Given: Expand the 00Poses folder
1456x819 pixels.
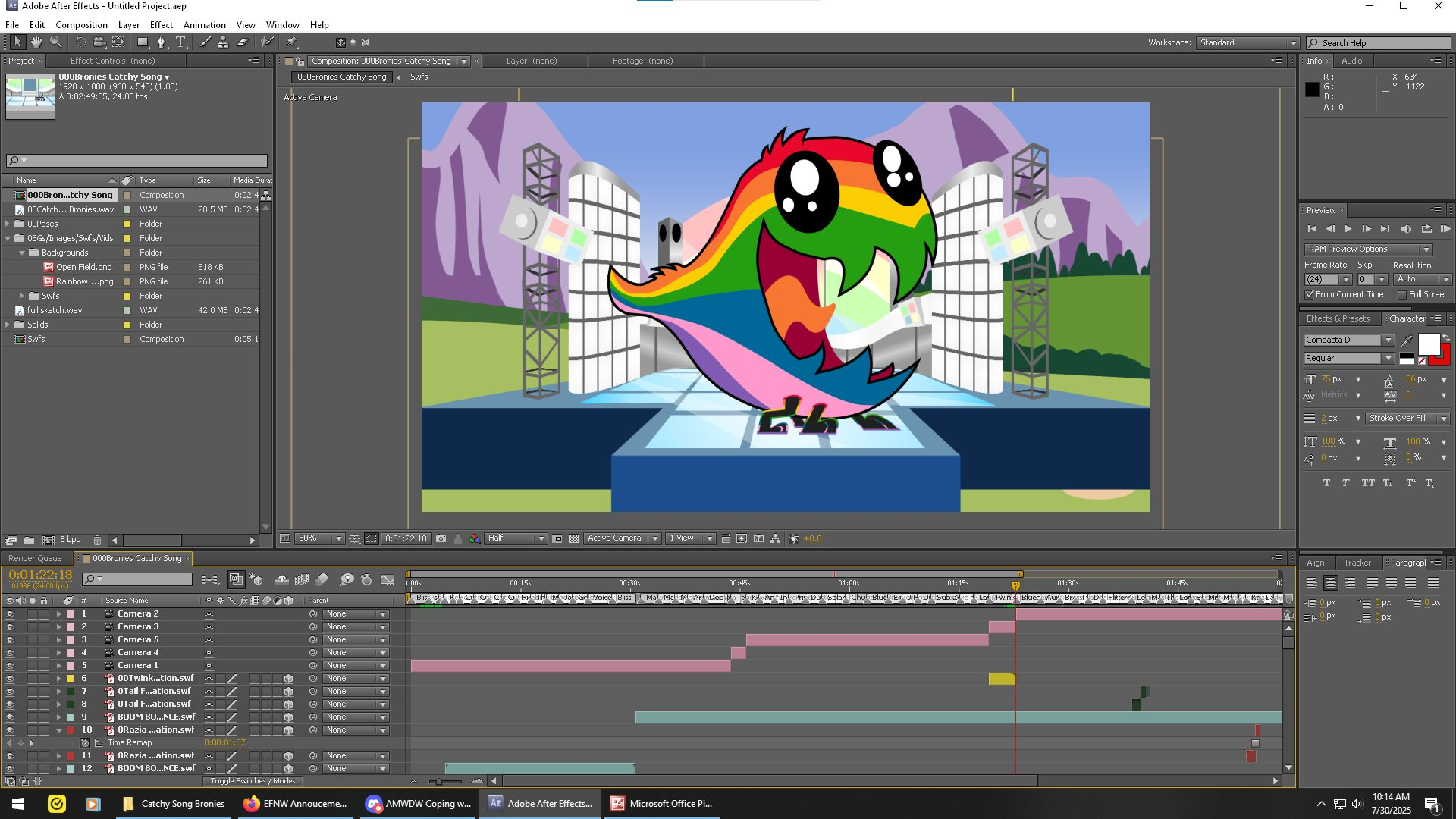Looking at the screenshot, I should (x=8, y=224).
